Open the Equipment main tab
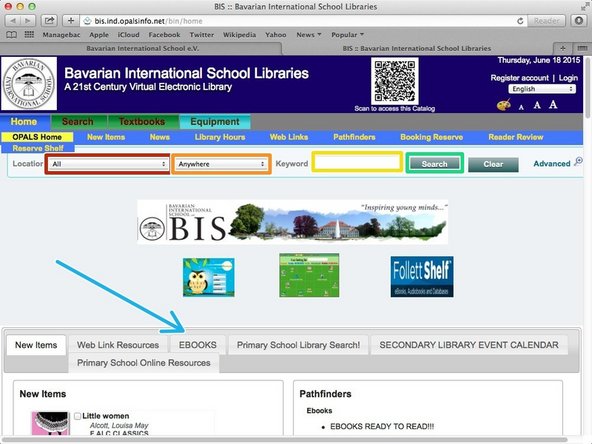The image size is (592, 444). pyautogui.click(x=214, y=122)
